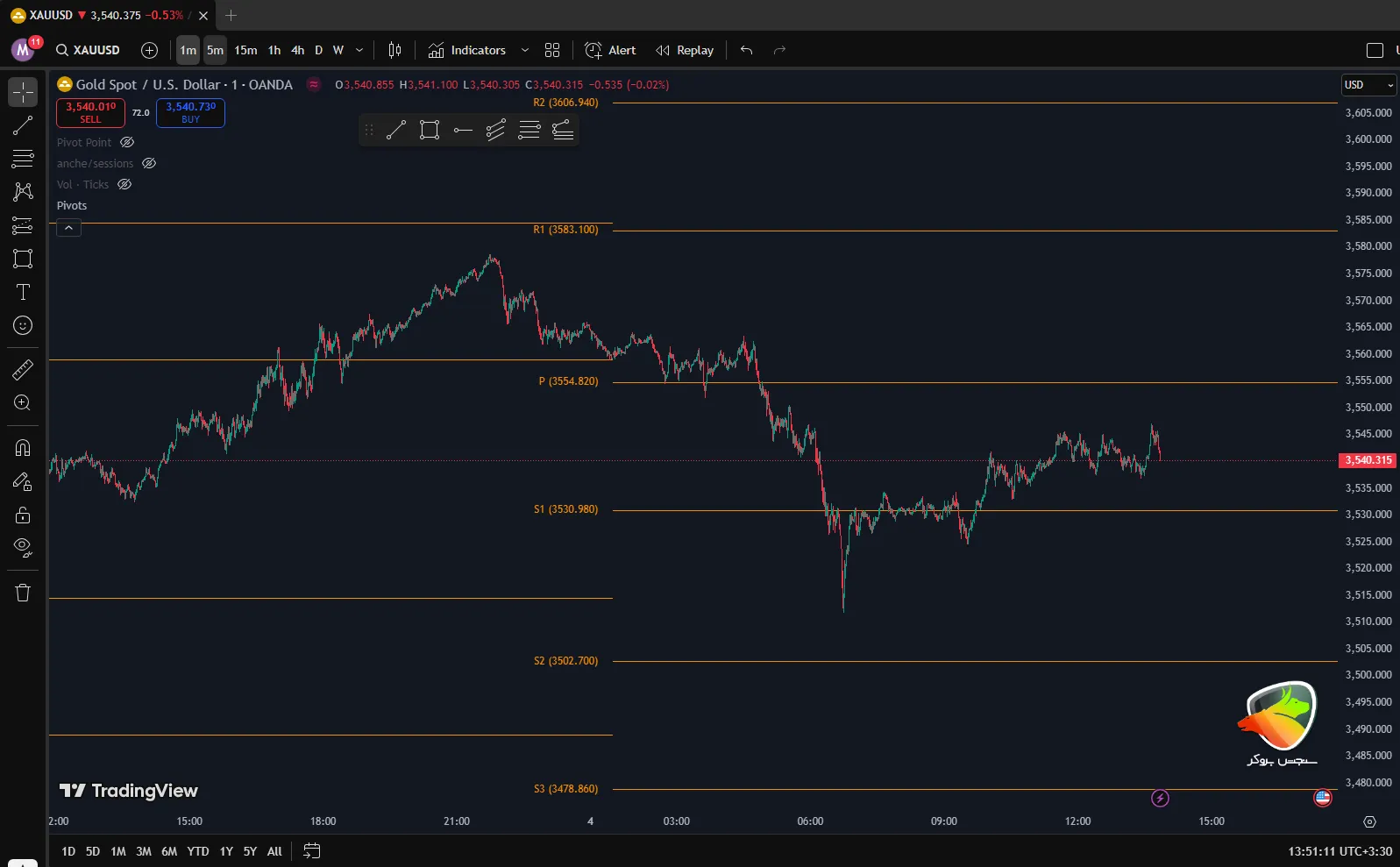1400x867 pixels.
Task: Show the anche/sessions indicator
Action: 149,163
